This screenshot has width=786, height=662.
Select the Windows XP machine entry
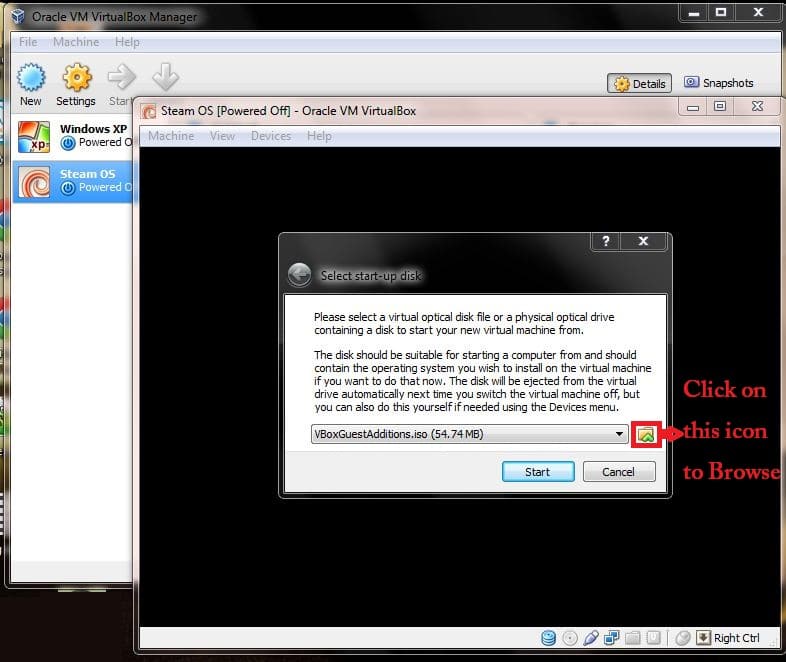pos(74,137)
